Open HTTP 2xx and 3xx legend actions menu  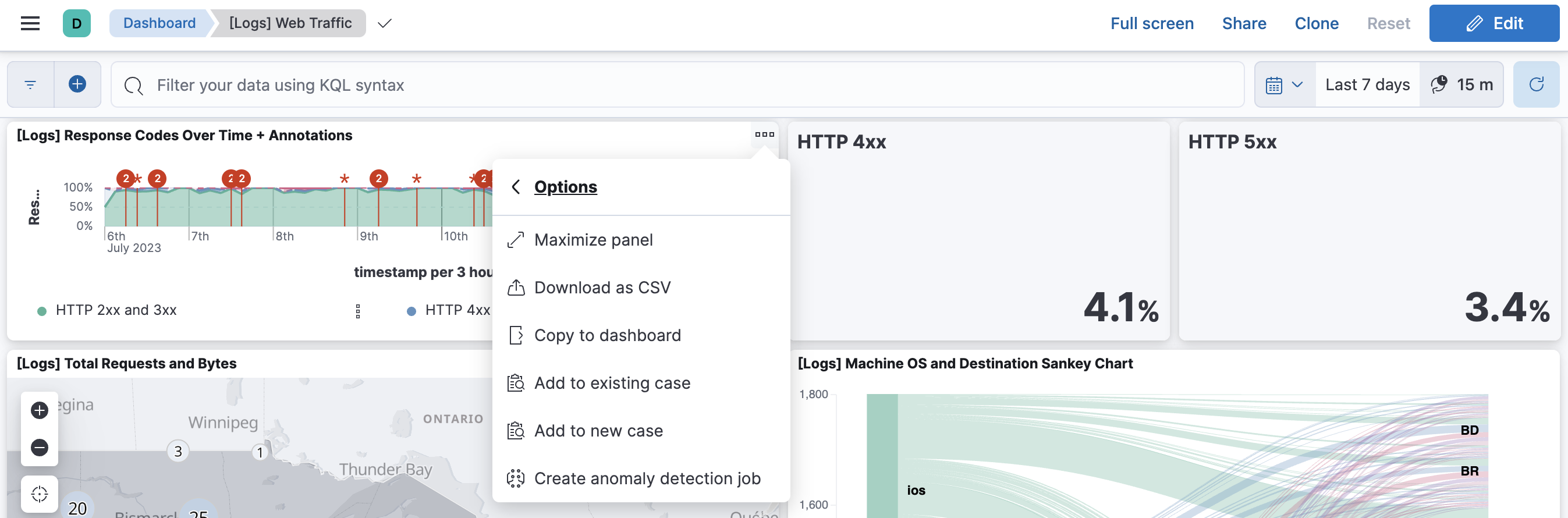358,311
